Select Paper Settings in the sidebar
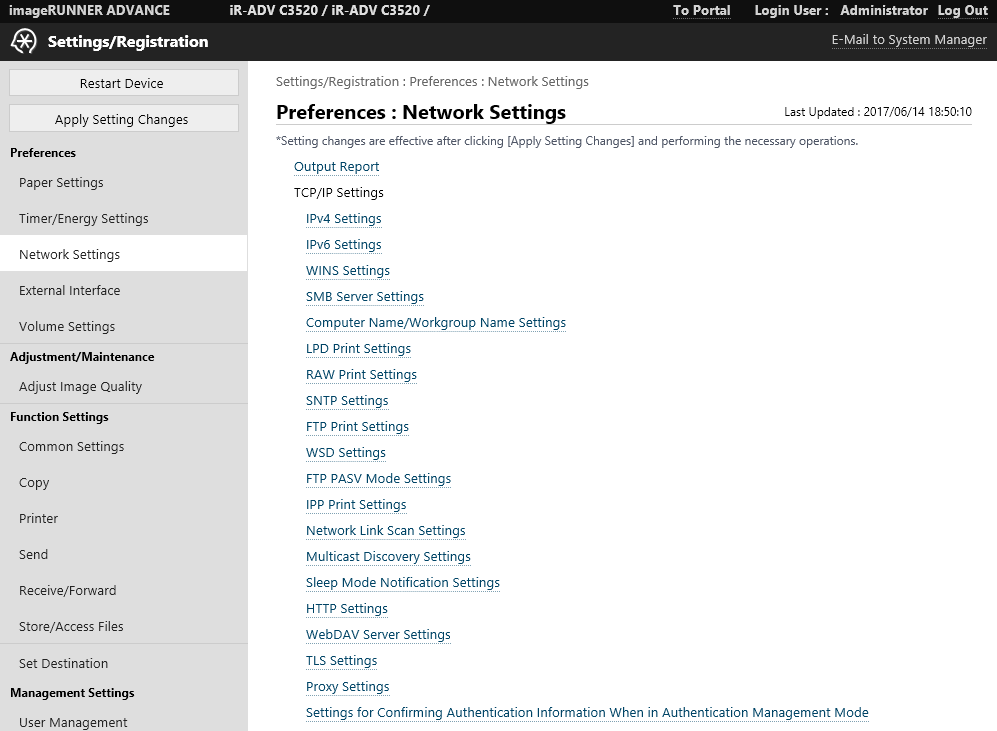Image resolution: width=997 pixels, height=731 pixels. click(61, 183)
